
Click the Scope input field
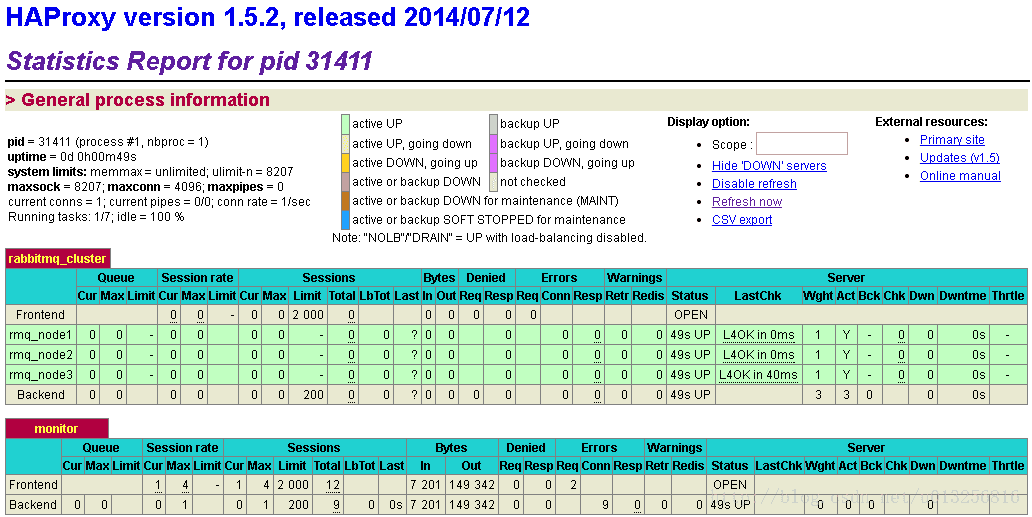(802, 143)
